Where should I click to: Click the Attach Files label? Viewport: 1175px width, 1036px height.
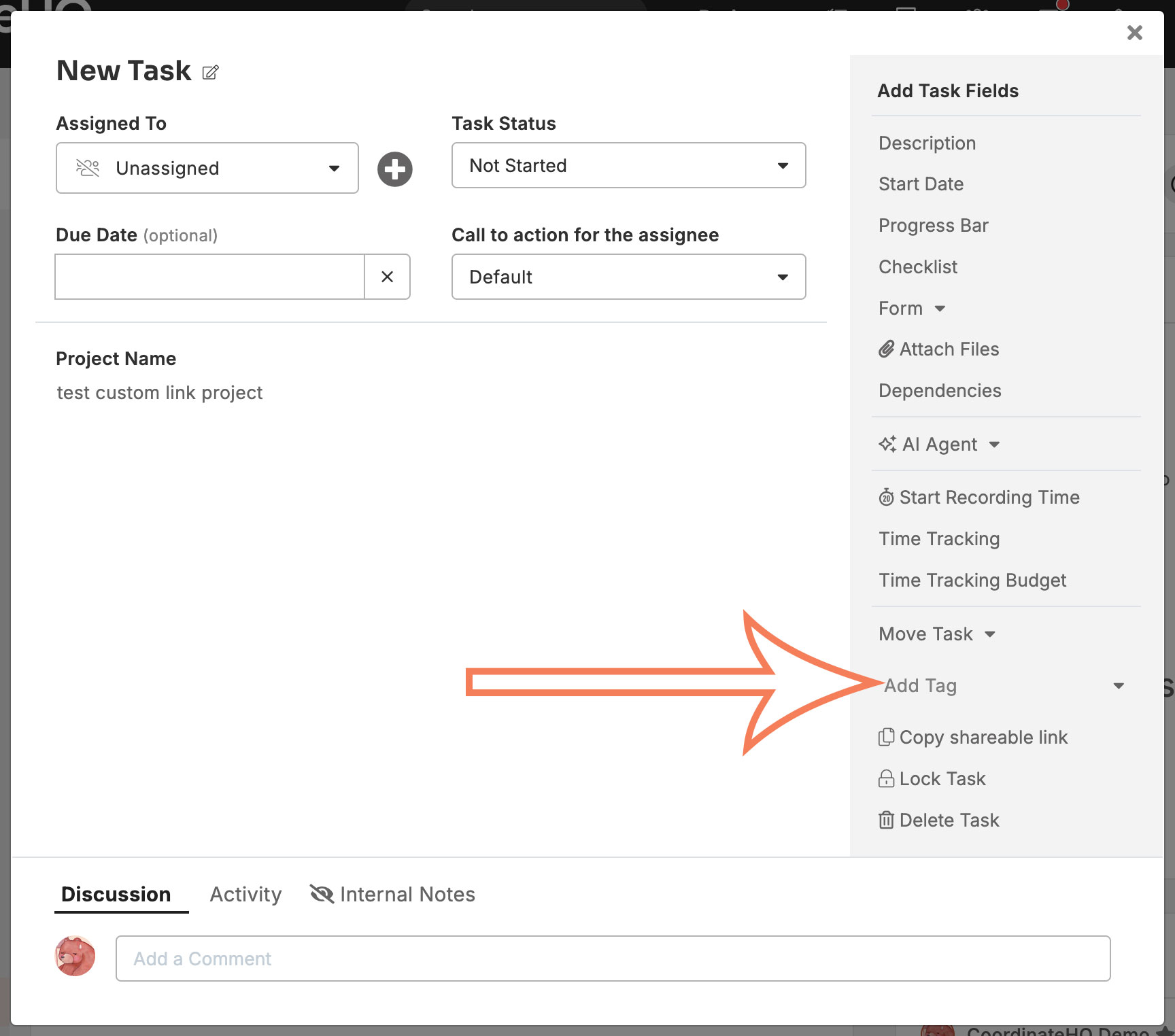coord(949,349)
